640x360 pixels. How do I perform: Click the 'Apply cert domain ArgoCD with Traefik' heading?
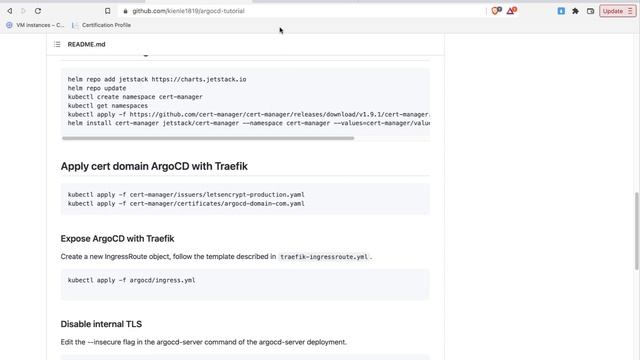point(154,166)
